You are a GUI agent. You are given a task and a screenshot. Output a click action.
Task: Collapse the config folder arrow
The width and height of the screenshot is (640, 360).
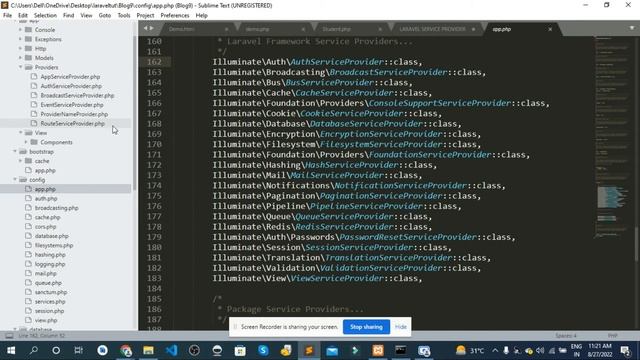coord(15,180)
